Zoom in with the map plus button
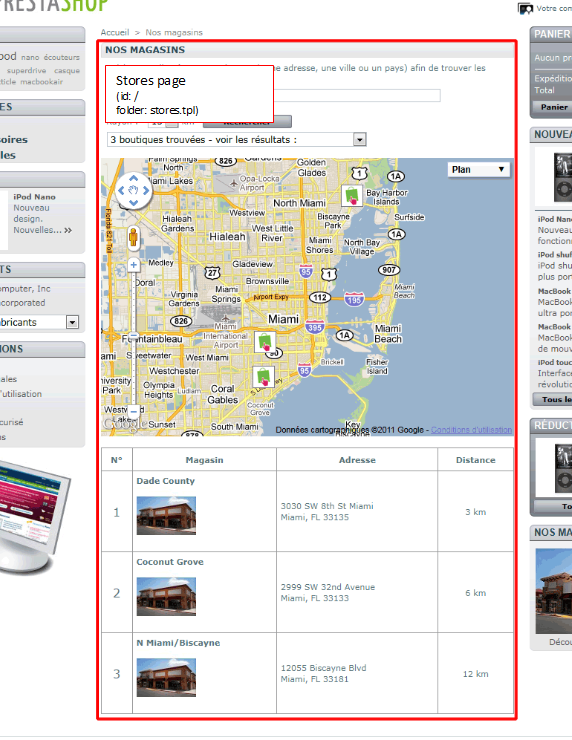 pos(134,265)
